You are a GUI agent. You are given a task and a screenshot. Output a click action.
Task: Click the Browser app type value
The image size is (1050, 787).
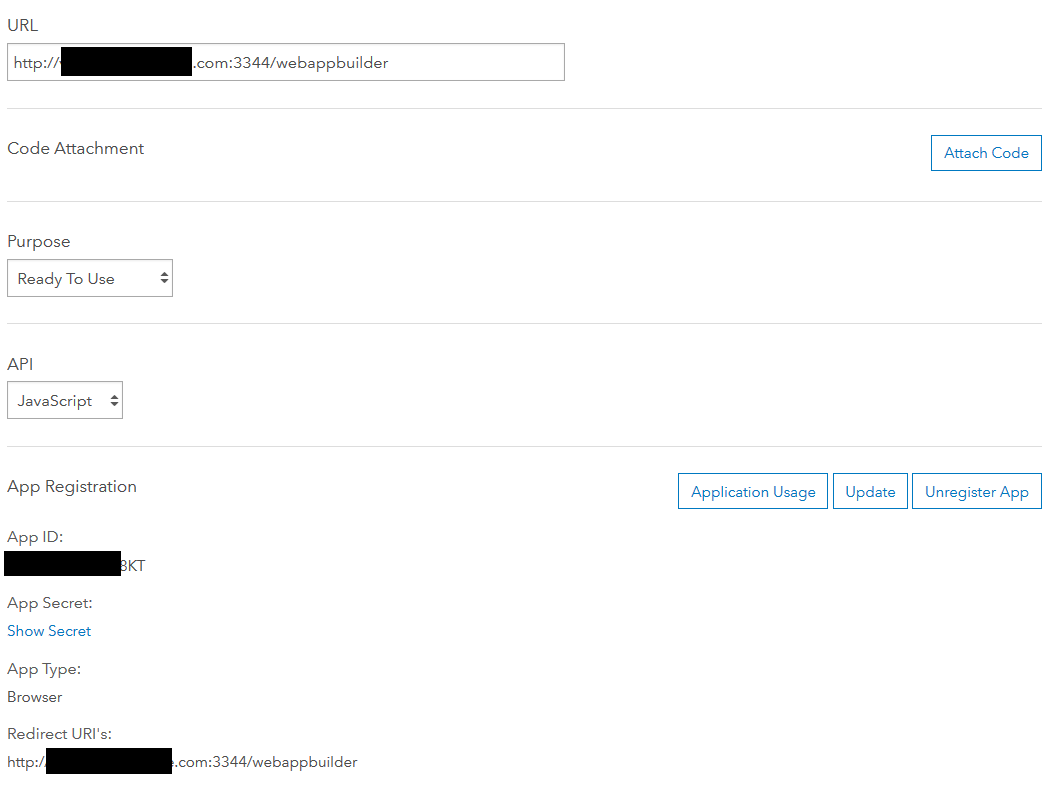click(35, 697)
